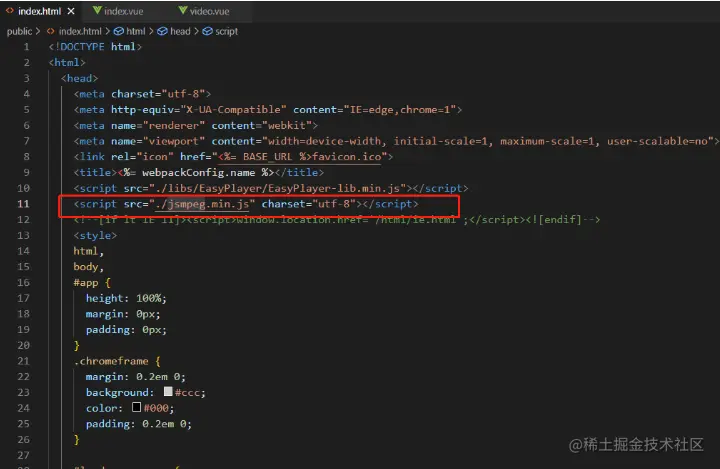The width and height of the screenshot is (720, 469).
Task: Click the 'EasyPlayer-lib.min.js' script path
Action: [x=277, y=188]
